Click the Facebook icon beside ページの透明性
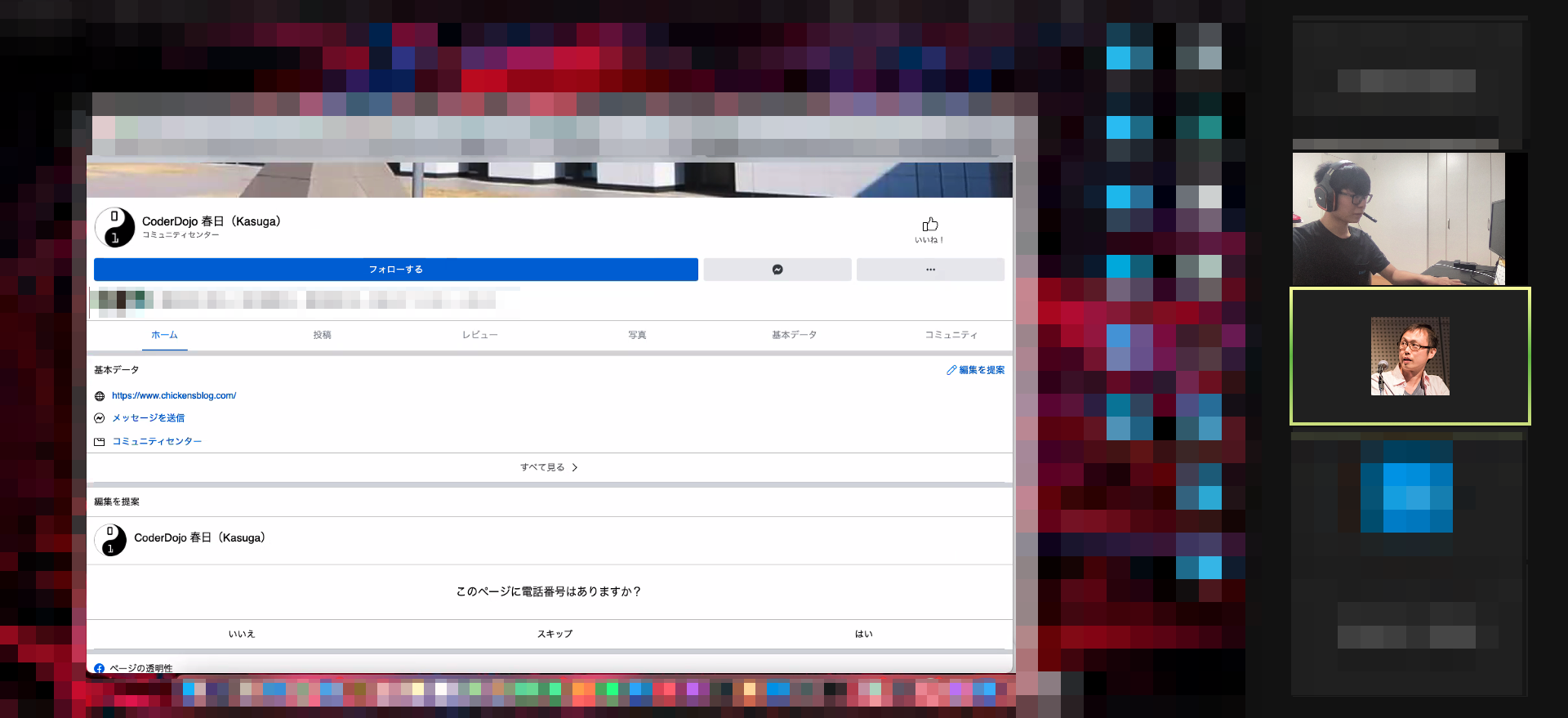This screenshot has height=718, width=1568. click(x=99, y=668)
